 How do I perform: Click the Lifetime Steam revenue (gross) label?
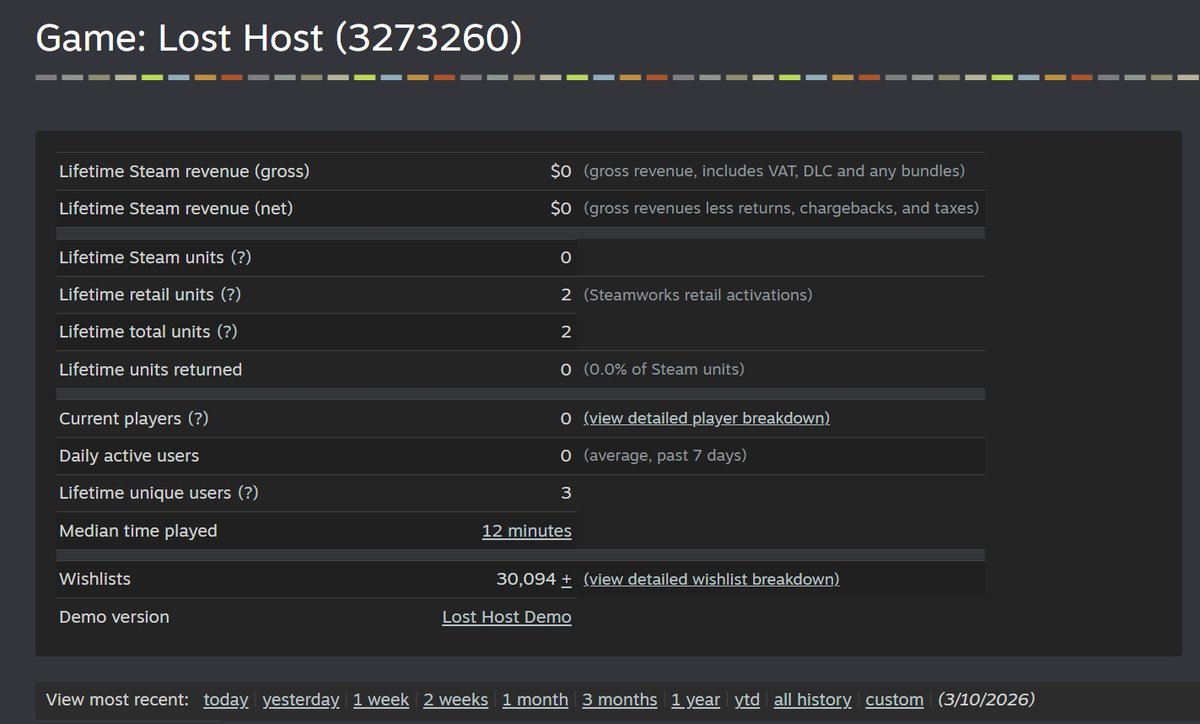(x=184, y=171)
